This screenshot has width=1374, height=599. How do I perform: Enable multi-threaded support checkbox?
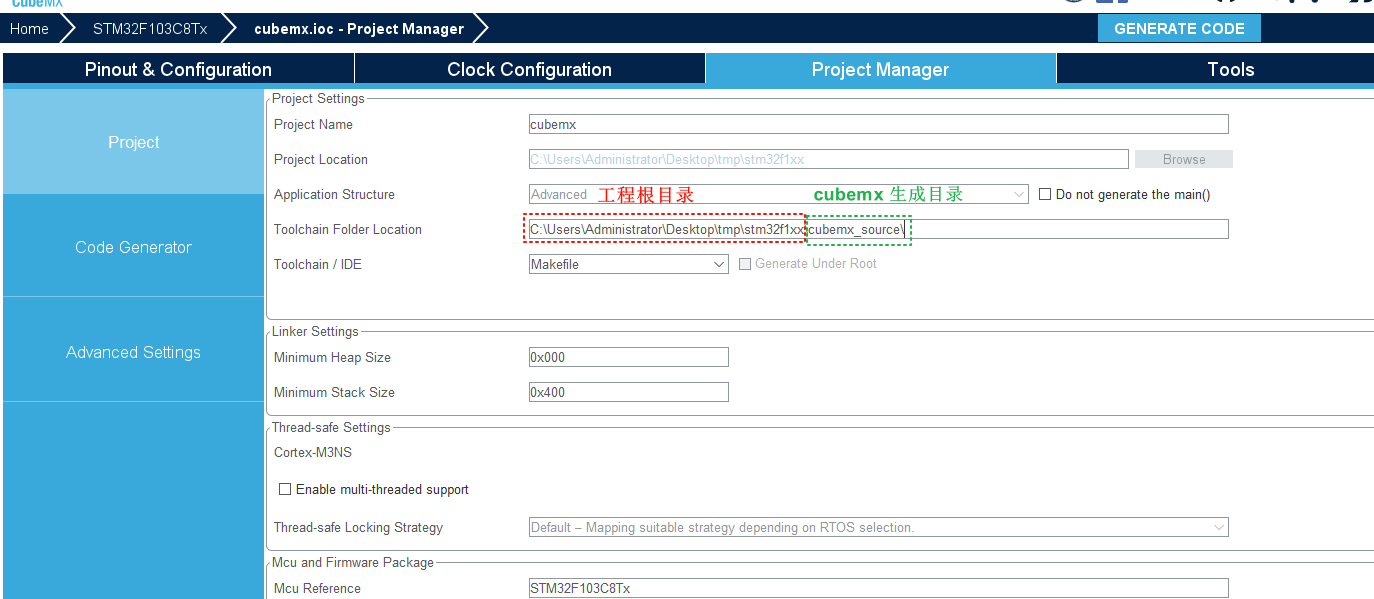click(285, 489)
